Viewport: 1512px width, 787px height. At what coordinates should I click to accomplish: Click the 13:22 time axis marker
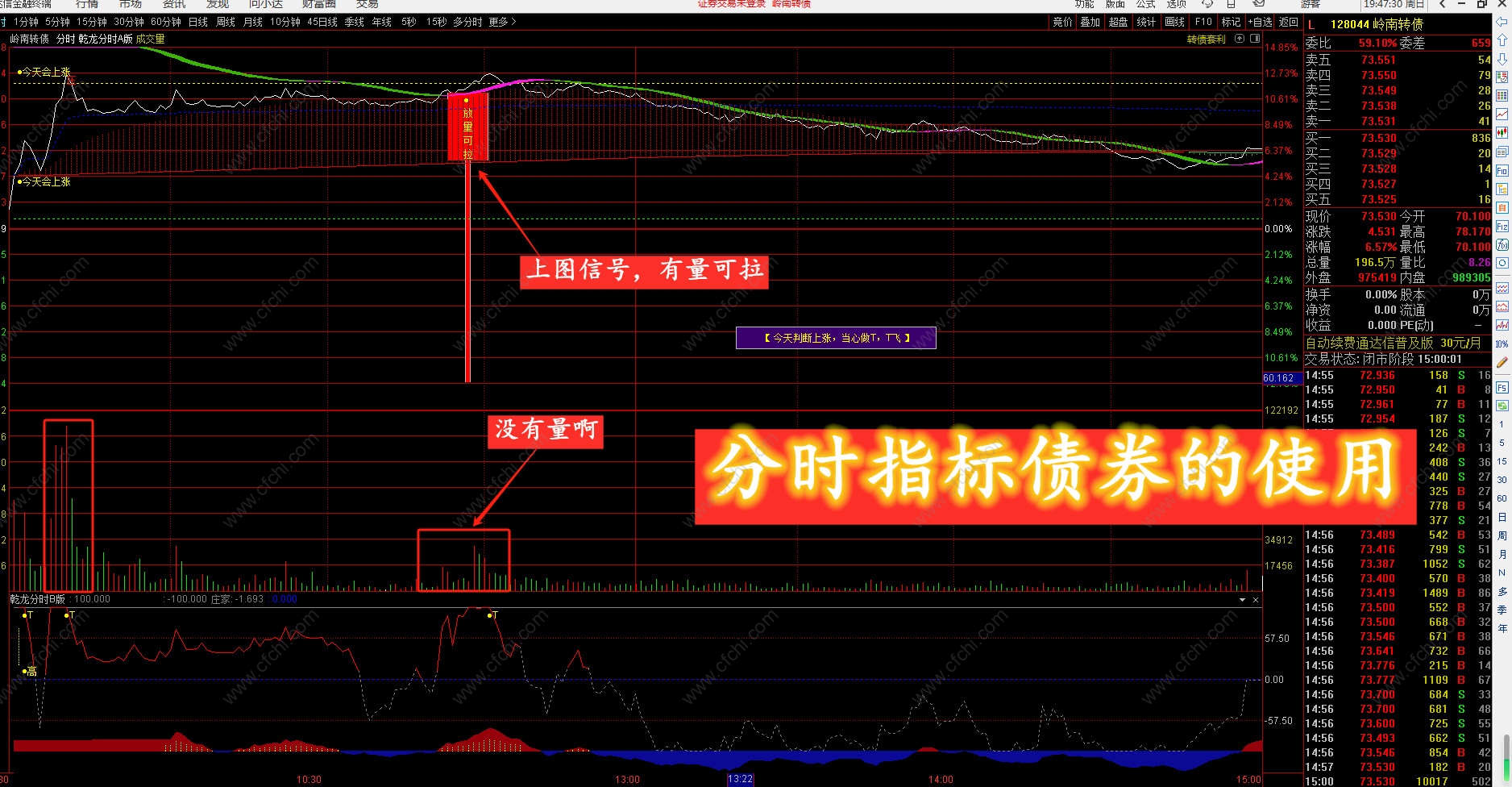tap(740, 779)
